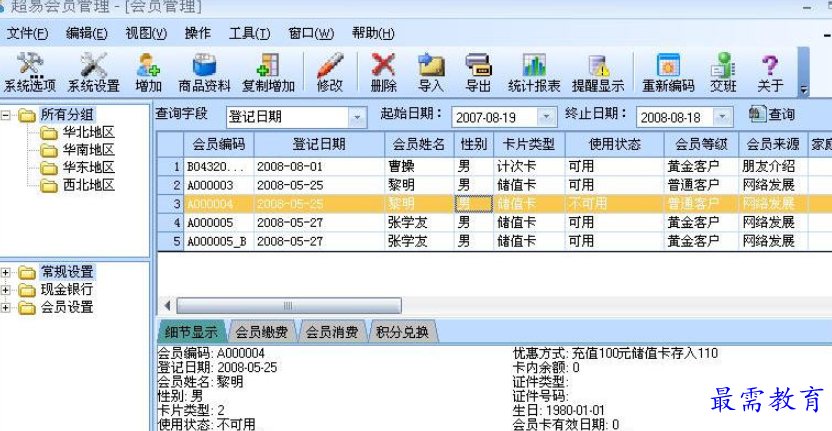
Task: Switch to the 会员缴费 tab
Action: pyautogui.click(x=262, y=332)
